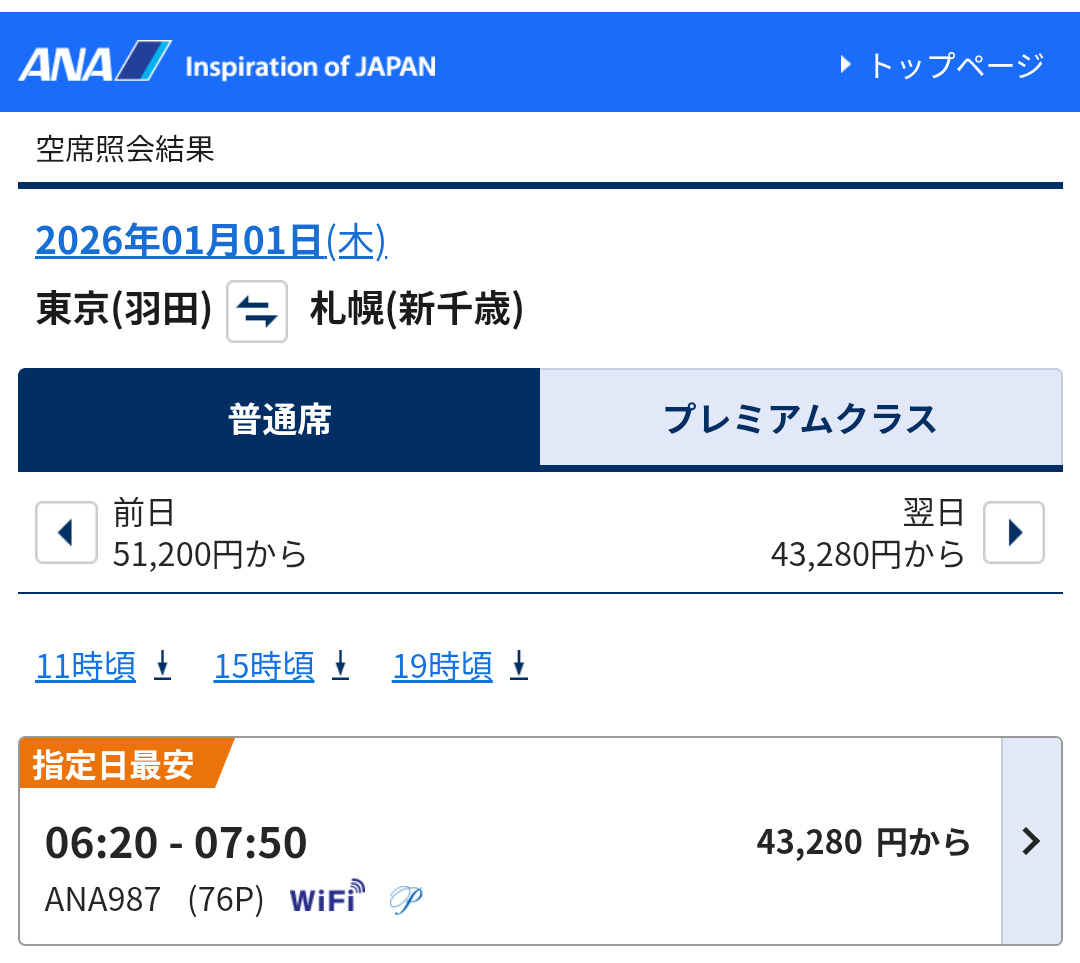Go to トップページ link

(x=942, y=66)
